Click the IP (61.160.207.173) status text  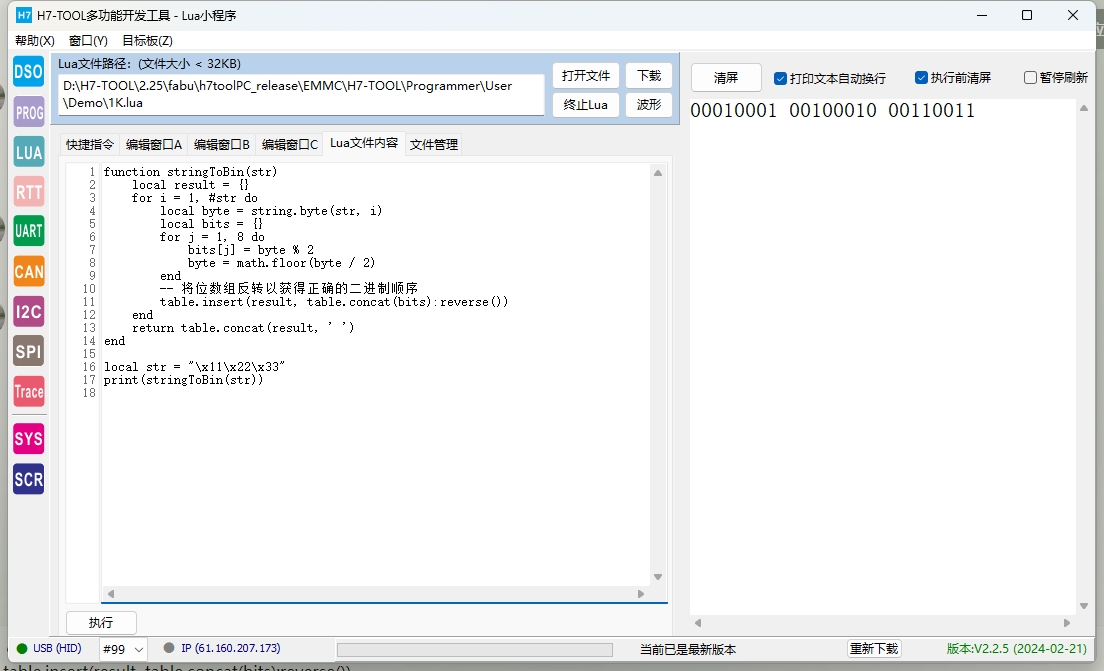pyautogui.click(x=230, y=648)
